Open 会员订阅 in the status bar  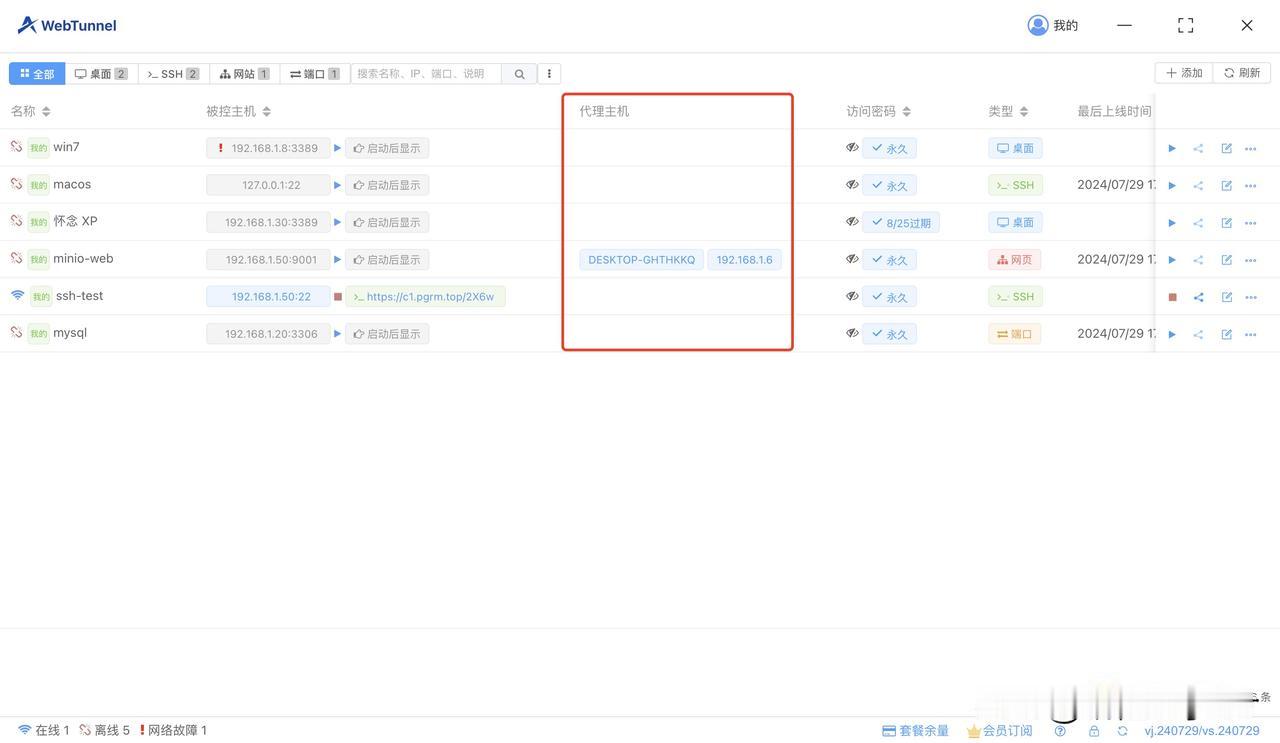pyautogui.click(x=999, y=731)
